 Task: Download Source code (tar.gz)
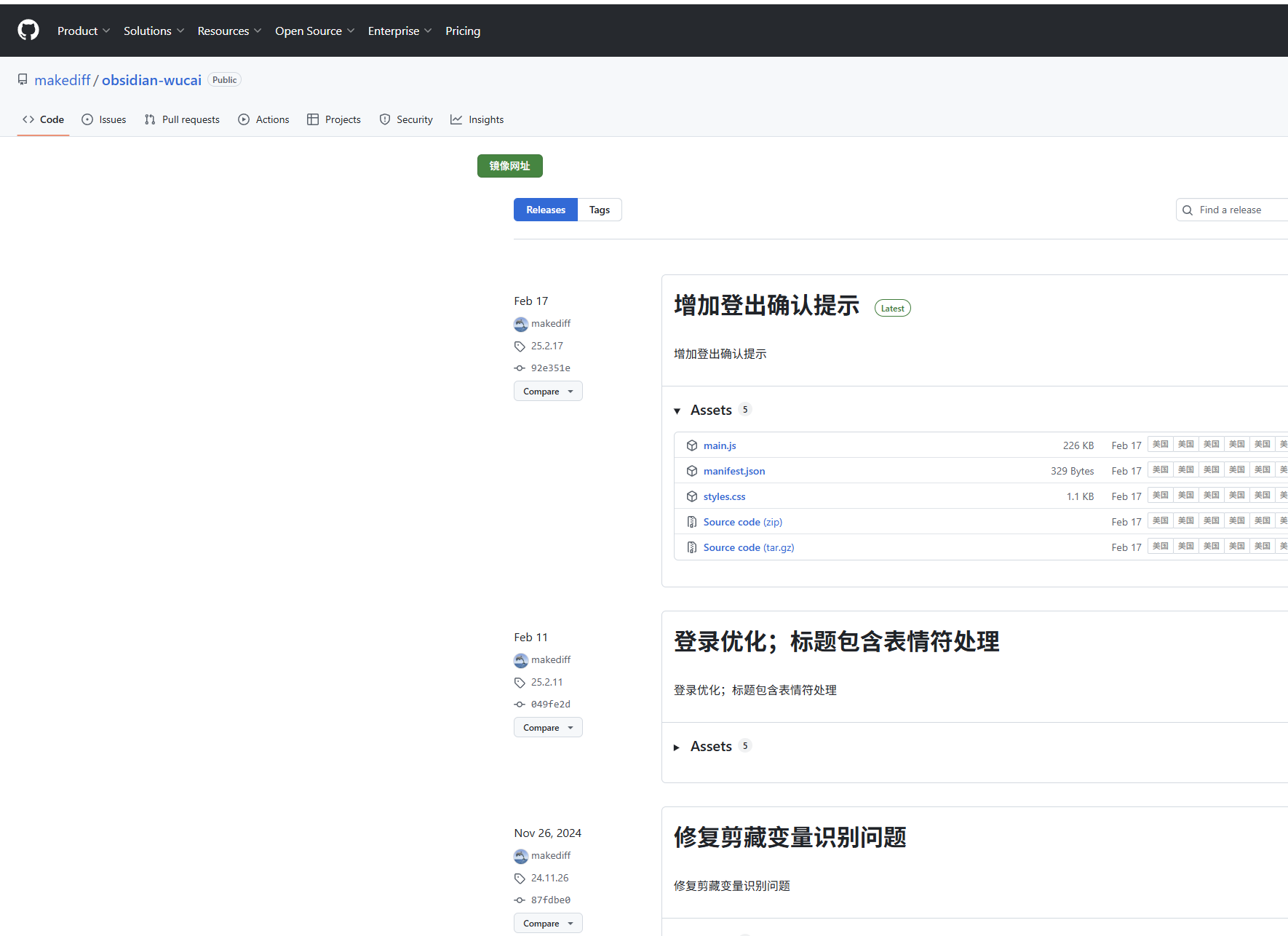pos(749,547)
